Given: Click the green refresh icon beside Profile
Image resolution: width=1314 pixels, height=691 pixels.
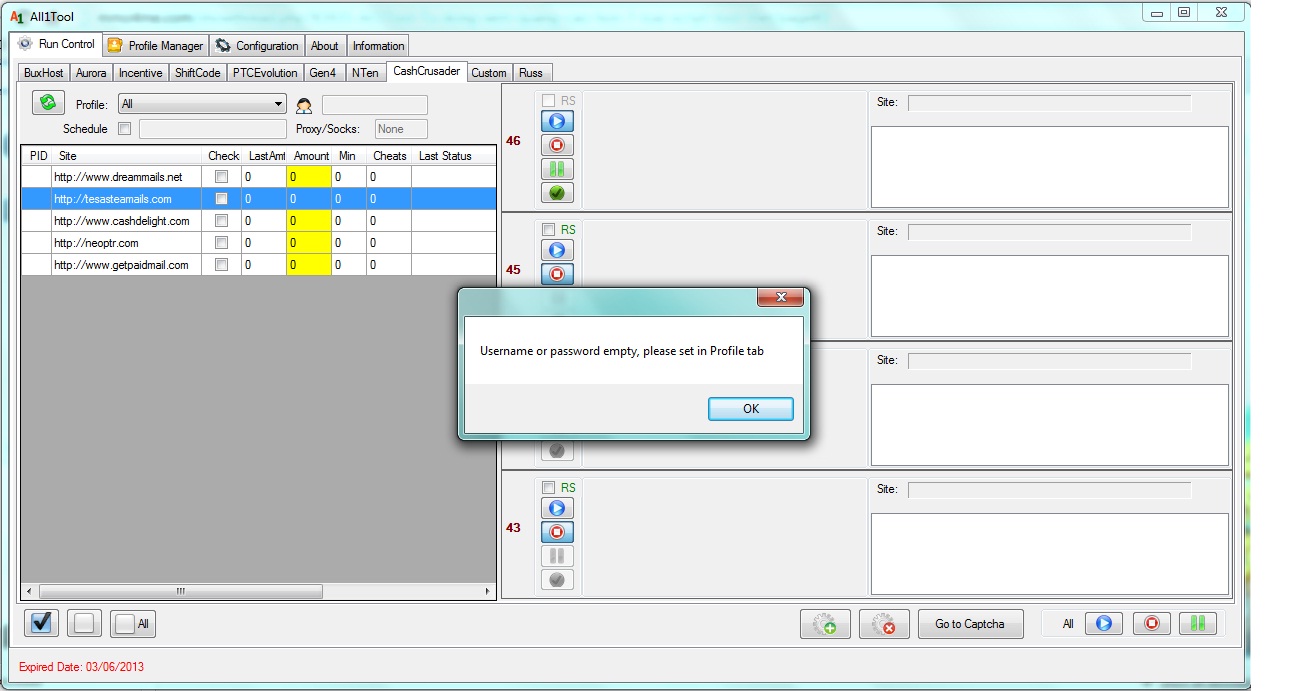Looking at the screenshot, I should pyautogui.click(x=48, y=103).
